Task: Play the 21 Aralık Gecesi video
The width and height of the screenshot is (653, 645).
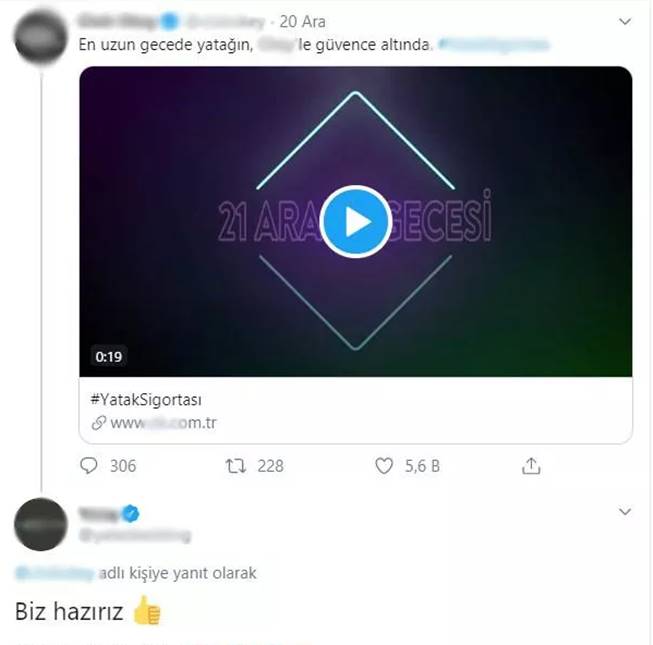Action: coord(356,221)
